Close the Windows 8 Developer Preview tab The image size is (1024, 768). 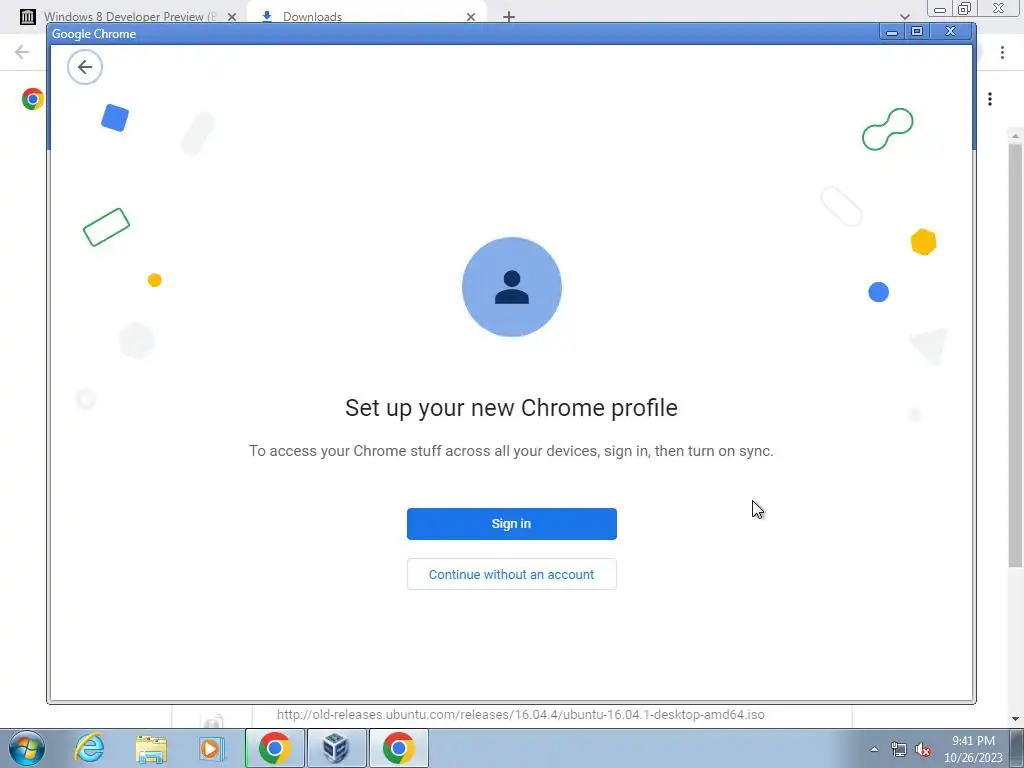point(232,17)
